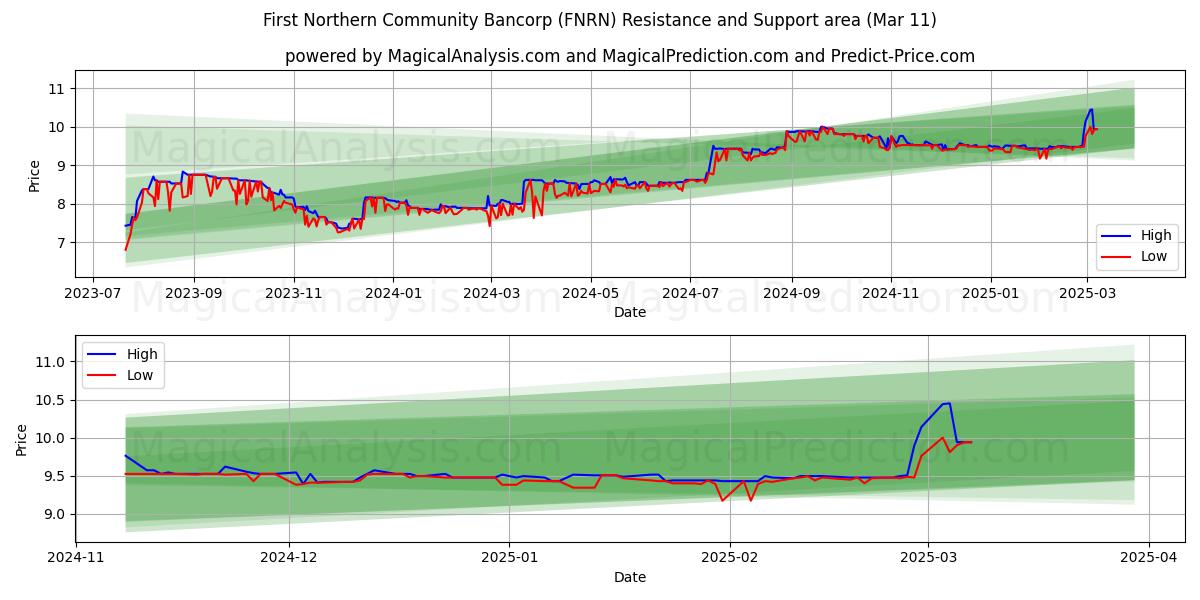Click the '2023-09' x-axis label

point(193,294)
